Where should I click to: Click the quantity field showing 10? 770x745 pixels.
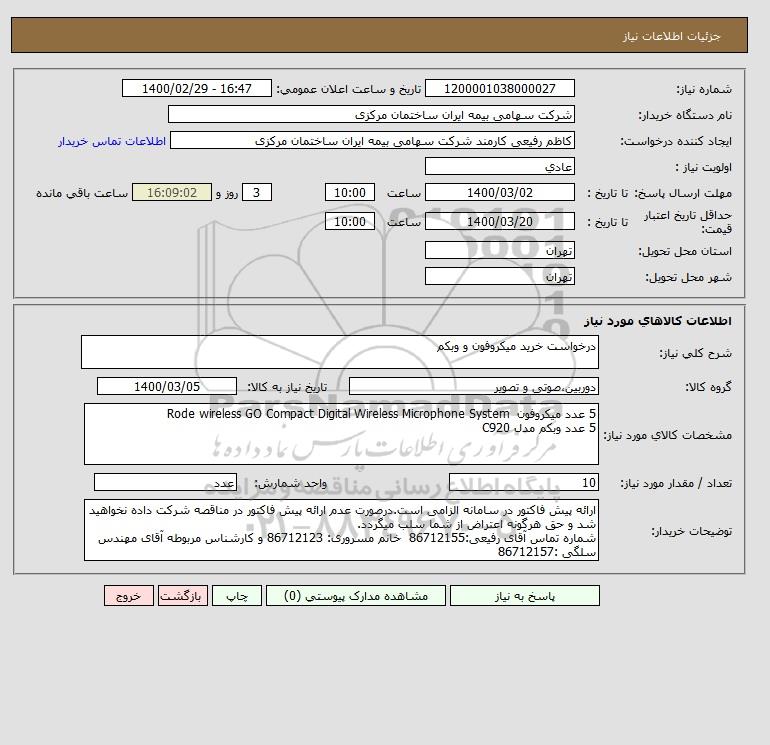tap(523, 482)
